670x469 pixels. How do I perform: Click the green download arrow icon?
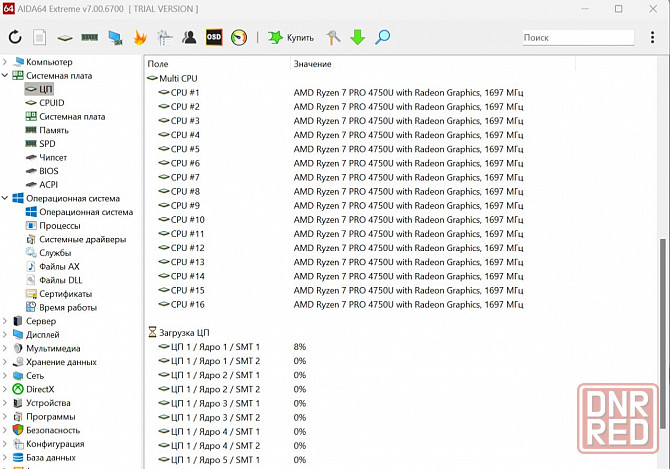click(358, 38)
